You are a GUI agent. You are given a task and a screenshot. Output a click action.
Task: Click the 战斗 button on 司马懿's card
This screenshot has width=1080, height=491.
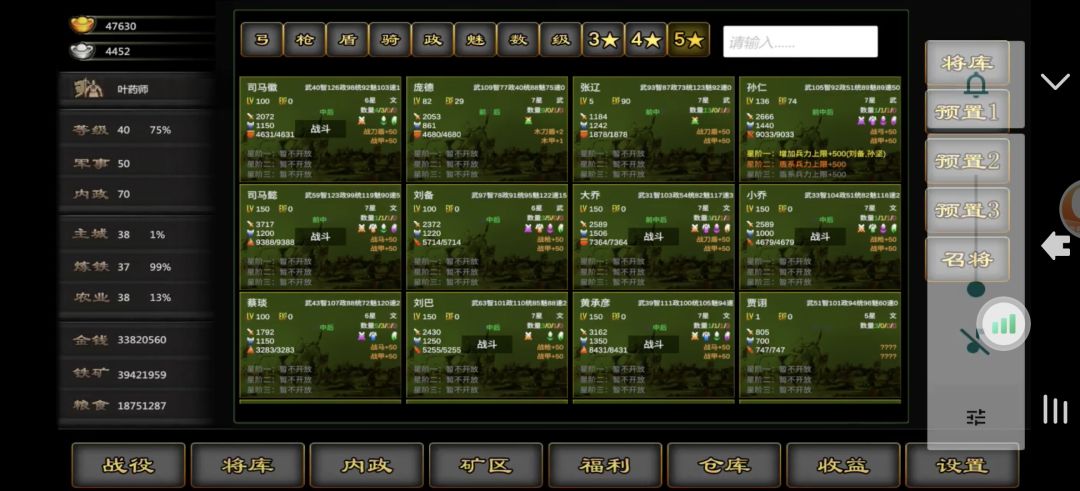coord(320,236)
